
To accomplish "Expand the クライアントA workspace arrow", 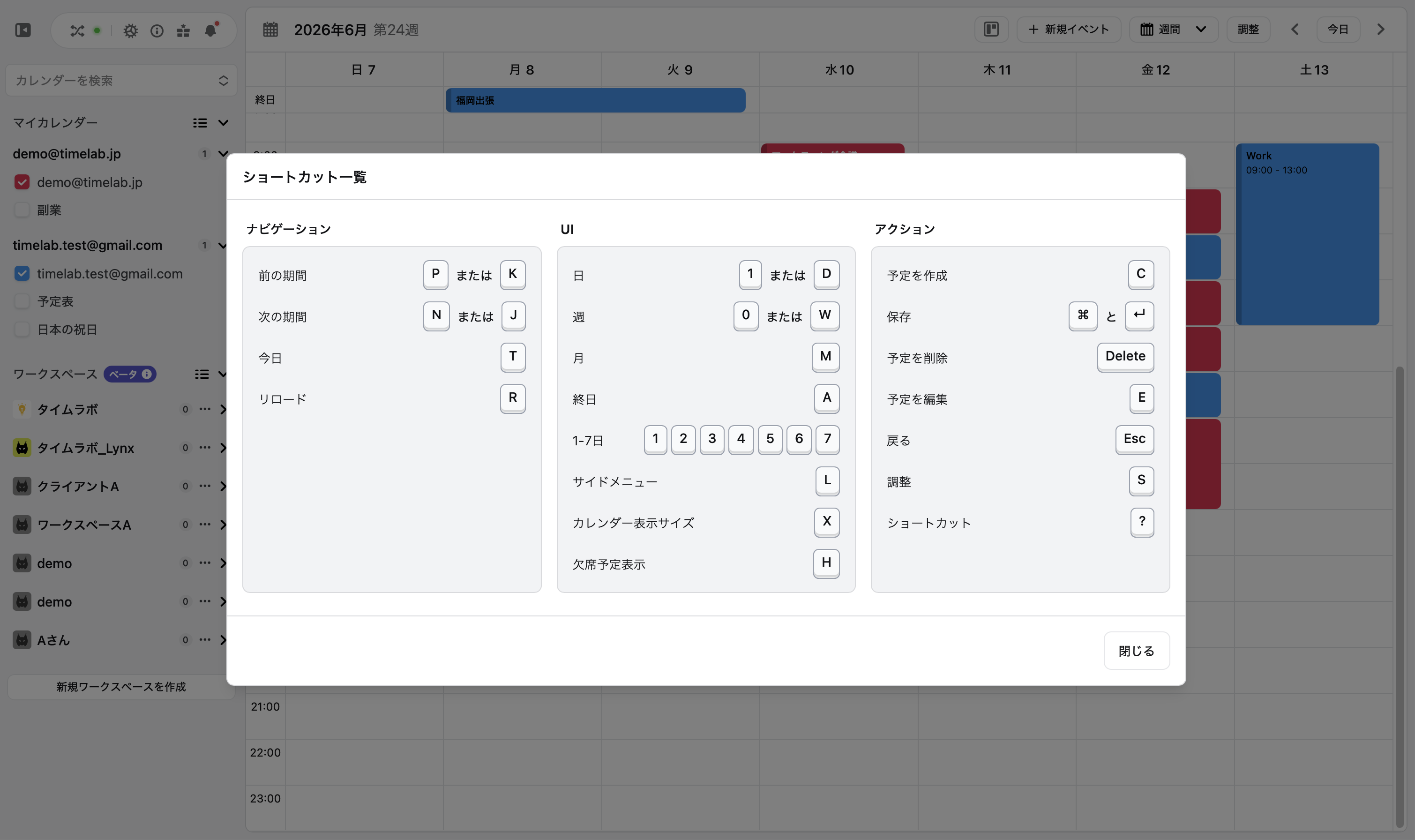I will coord(223,486).
